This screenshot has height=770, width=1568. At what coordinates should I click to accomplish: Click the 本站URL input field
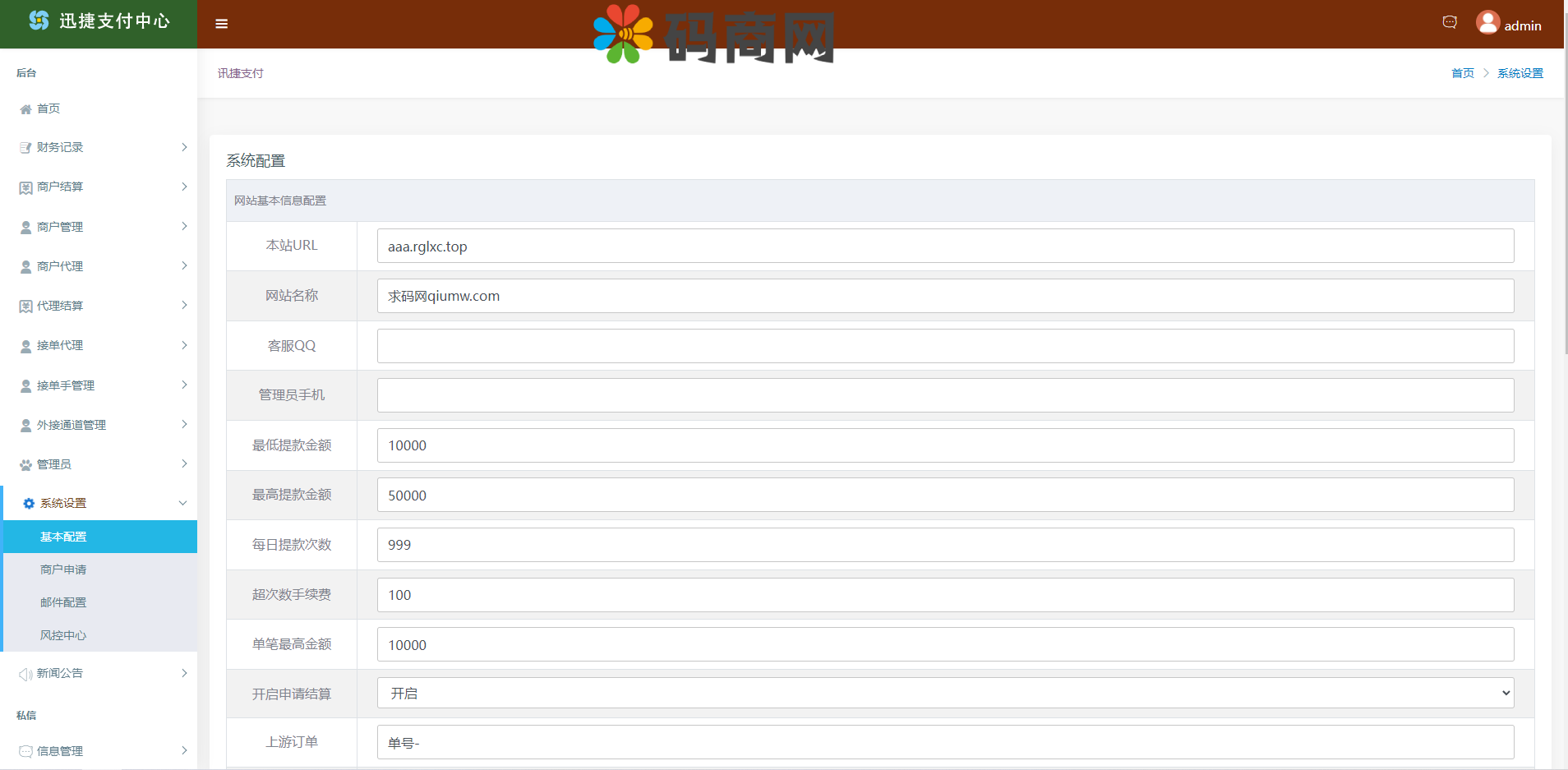[x=945, y=246]
